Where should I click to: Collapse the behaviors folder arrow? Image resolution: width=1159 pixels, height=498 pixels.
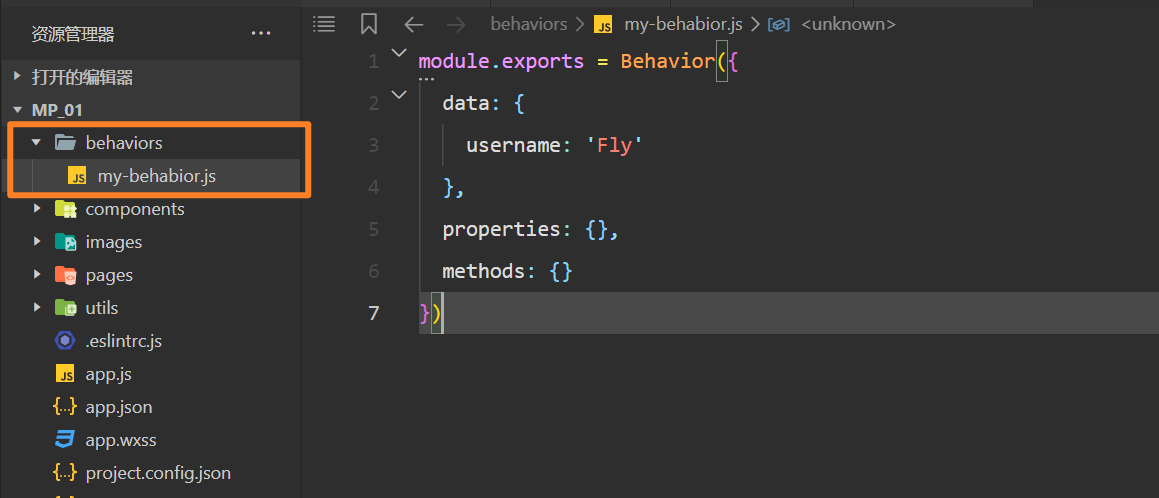36,142
